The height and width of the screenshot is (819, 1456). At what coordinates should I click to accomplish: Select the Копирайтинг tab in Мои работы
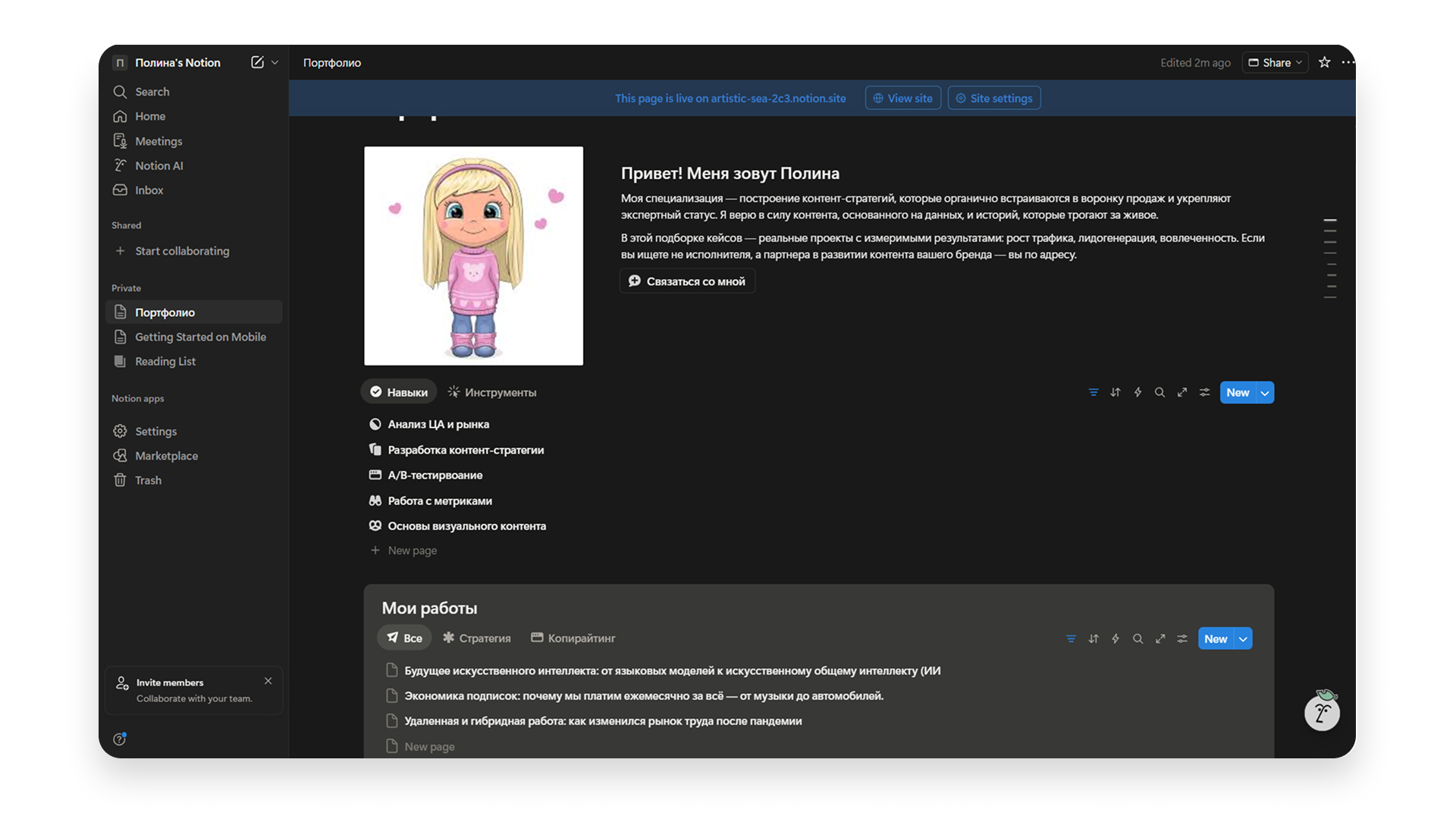(573, 638)
